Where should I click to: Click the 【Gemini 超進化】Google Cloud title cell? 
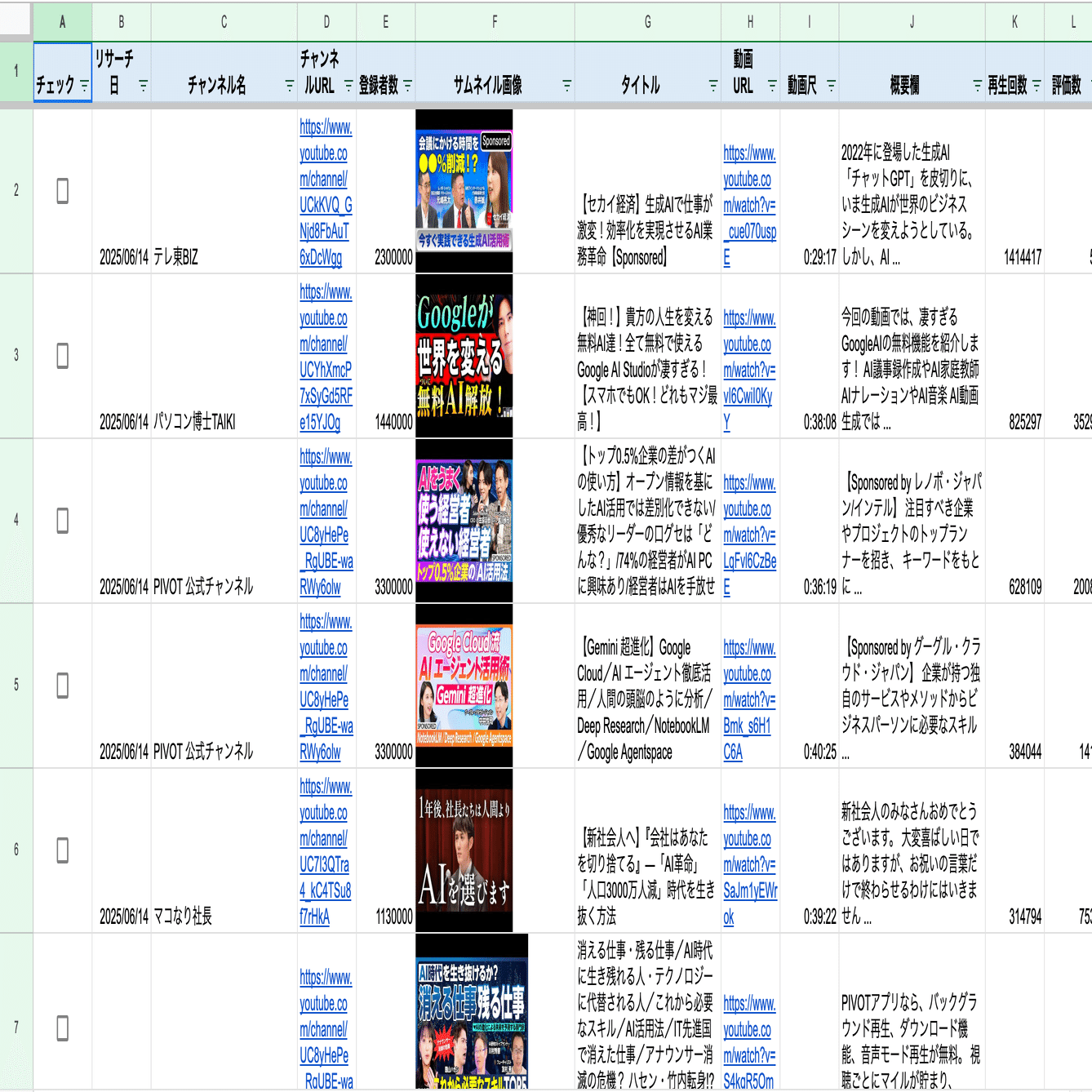pyautogui.click(x=648, y=686)
